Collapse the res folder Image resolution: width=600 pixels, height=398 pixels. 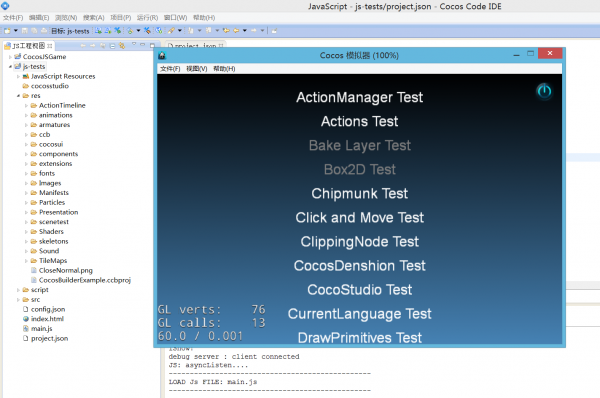point(18,96)
